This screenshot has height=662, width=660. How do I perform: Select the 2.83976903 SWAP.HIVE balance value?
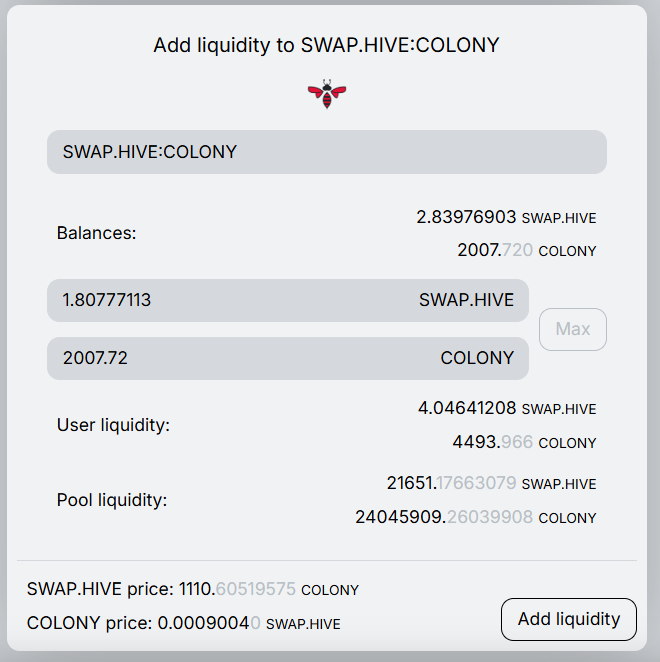coord(506,217)
